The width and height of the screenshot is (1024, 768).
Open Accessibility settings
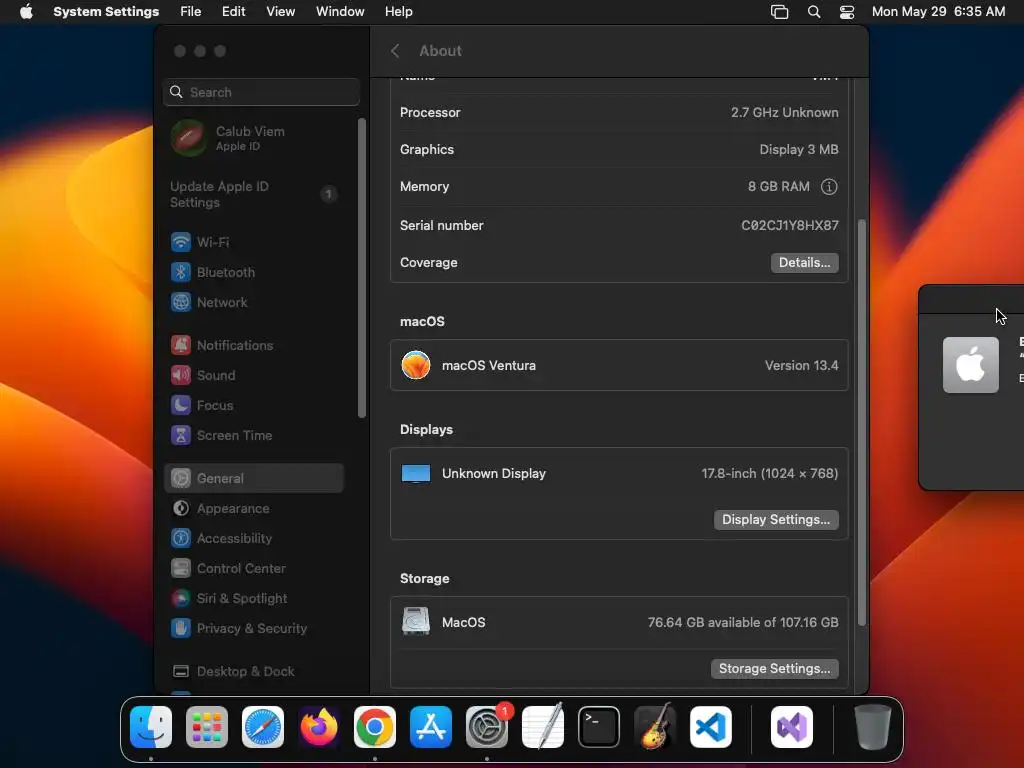(x=253, y=538)
